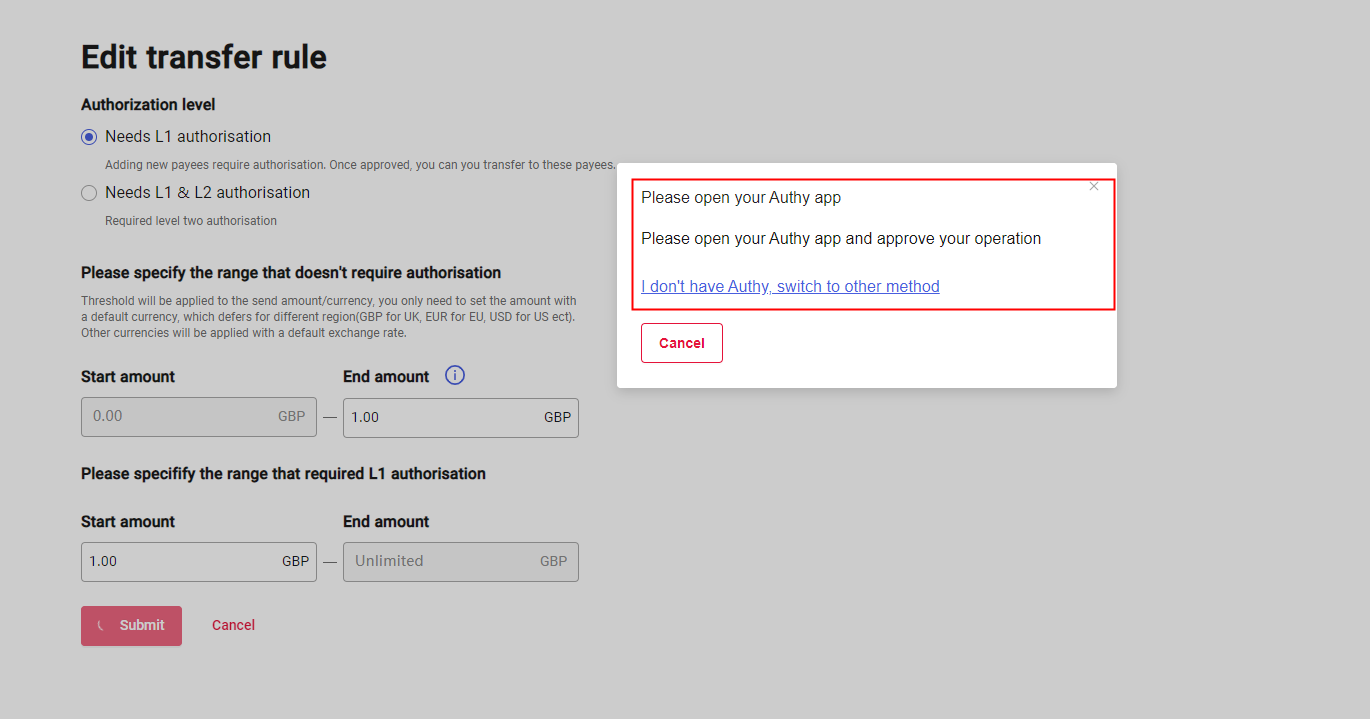Click the info icon beside End amount
This screenshot has height=719, width=1370.
[455, 376]
